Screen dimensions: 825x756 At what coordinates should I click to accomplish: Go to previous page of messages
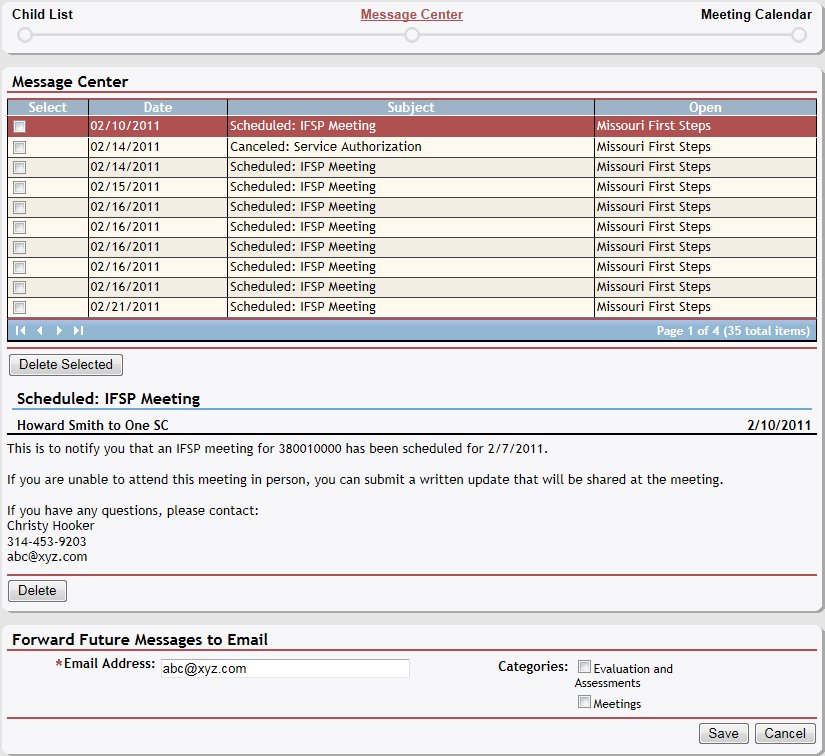pyautogui.click(x=40, y=330)
